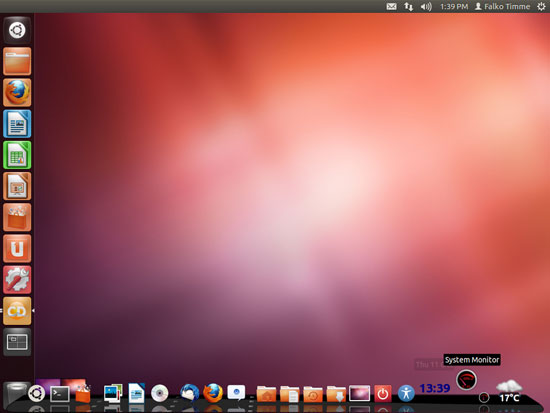This screenshot has width=550, height=413.
Task: Open System Settings wrench-and-gear icon
Action: point(17,280)
